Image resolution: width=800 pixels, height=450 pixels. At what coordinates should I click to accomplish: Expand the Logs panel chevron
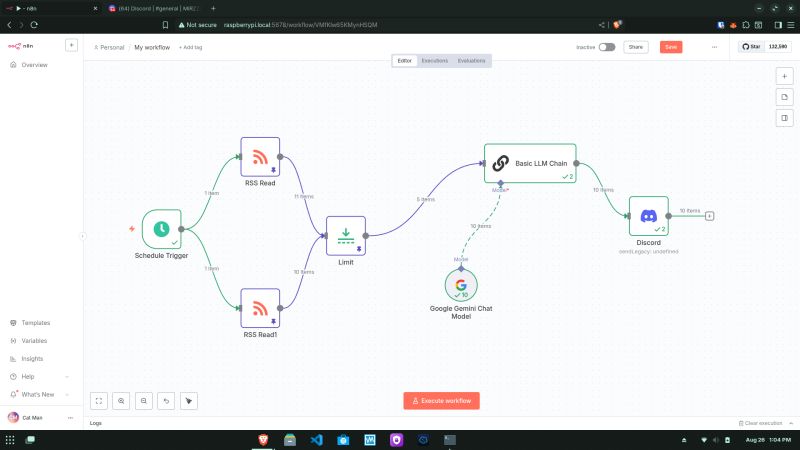click(x=791, y=423)
